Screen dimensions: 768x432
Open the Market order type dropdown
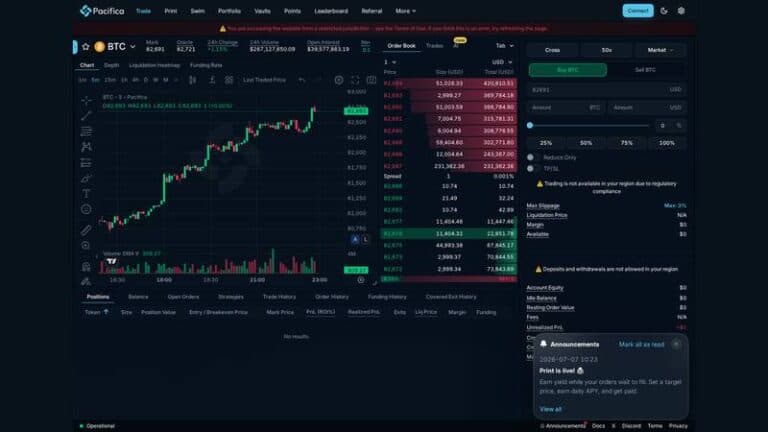tap(660, 50)
